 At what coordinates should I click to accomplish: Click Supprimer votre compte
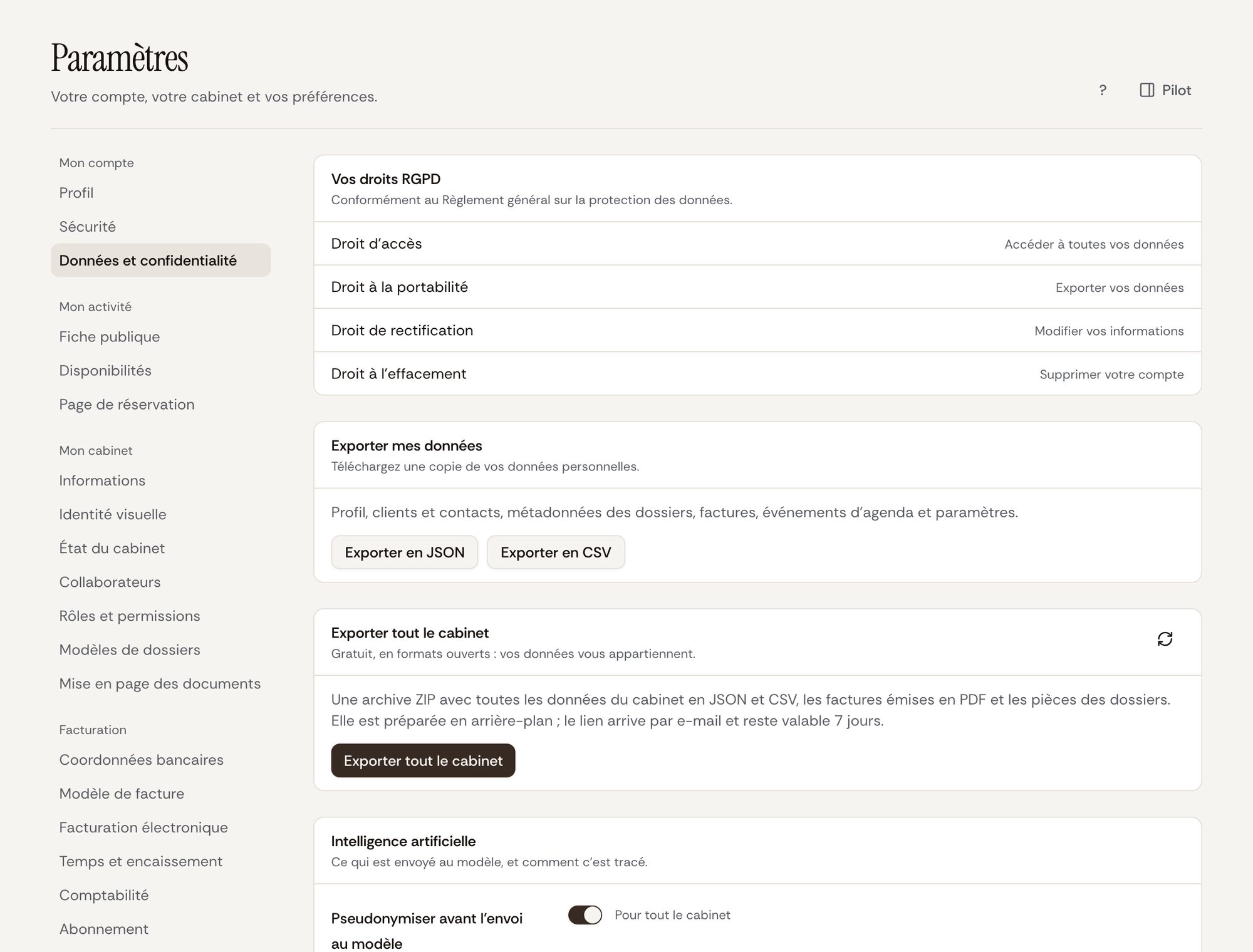click(1111, 374)
